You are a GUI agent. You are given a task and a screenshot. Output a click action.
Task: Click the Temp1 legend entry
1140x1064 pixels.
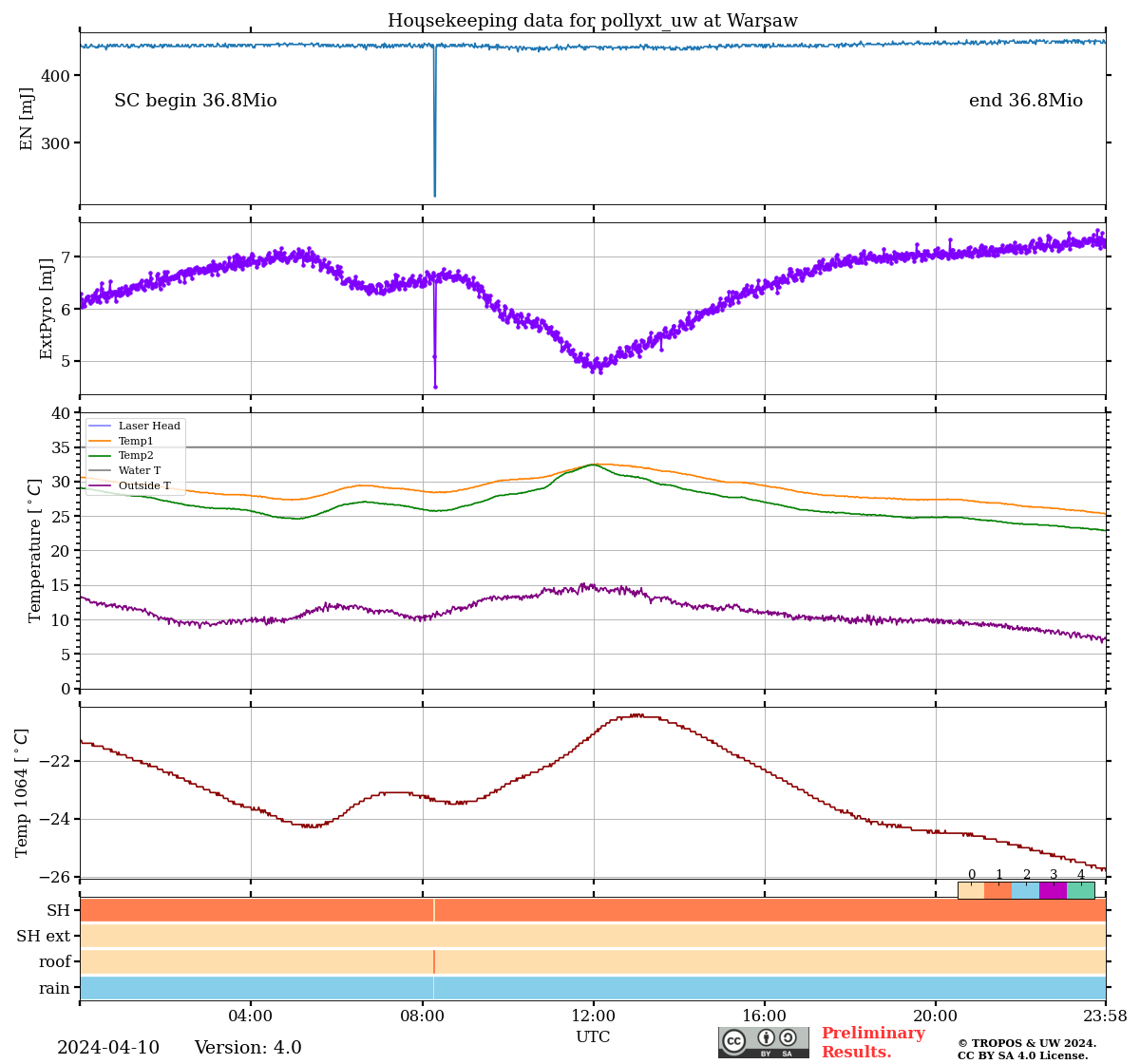pyautogui.click(x=121, y=441)
